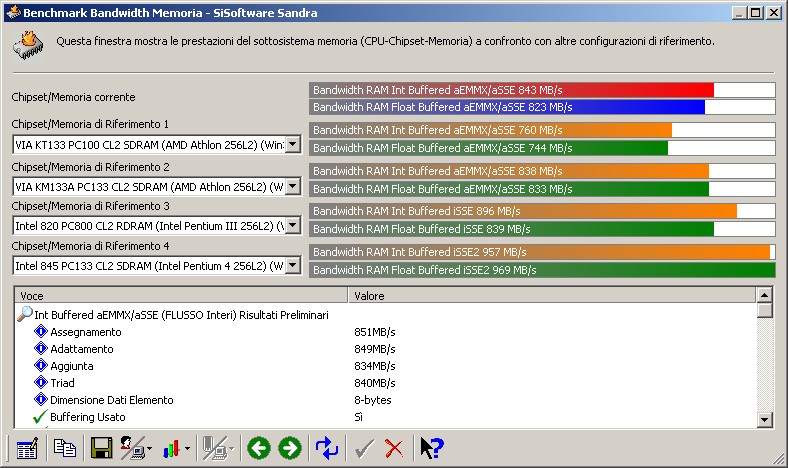Select the Int Buffered aEMMX/aSSE Risultati Preliminari row

click(x=181, y=315)
